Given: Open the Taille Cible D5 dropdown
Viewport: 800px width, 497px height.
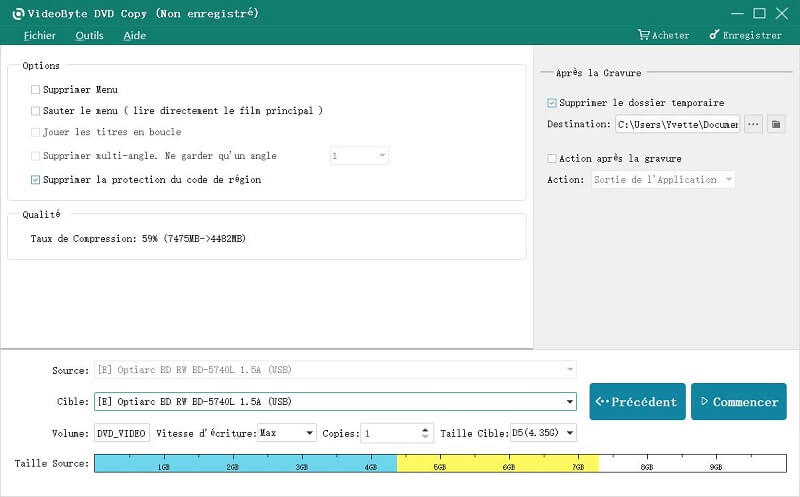Looking at the screenshot, I should [543, 433].
